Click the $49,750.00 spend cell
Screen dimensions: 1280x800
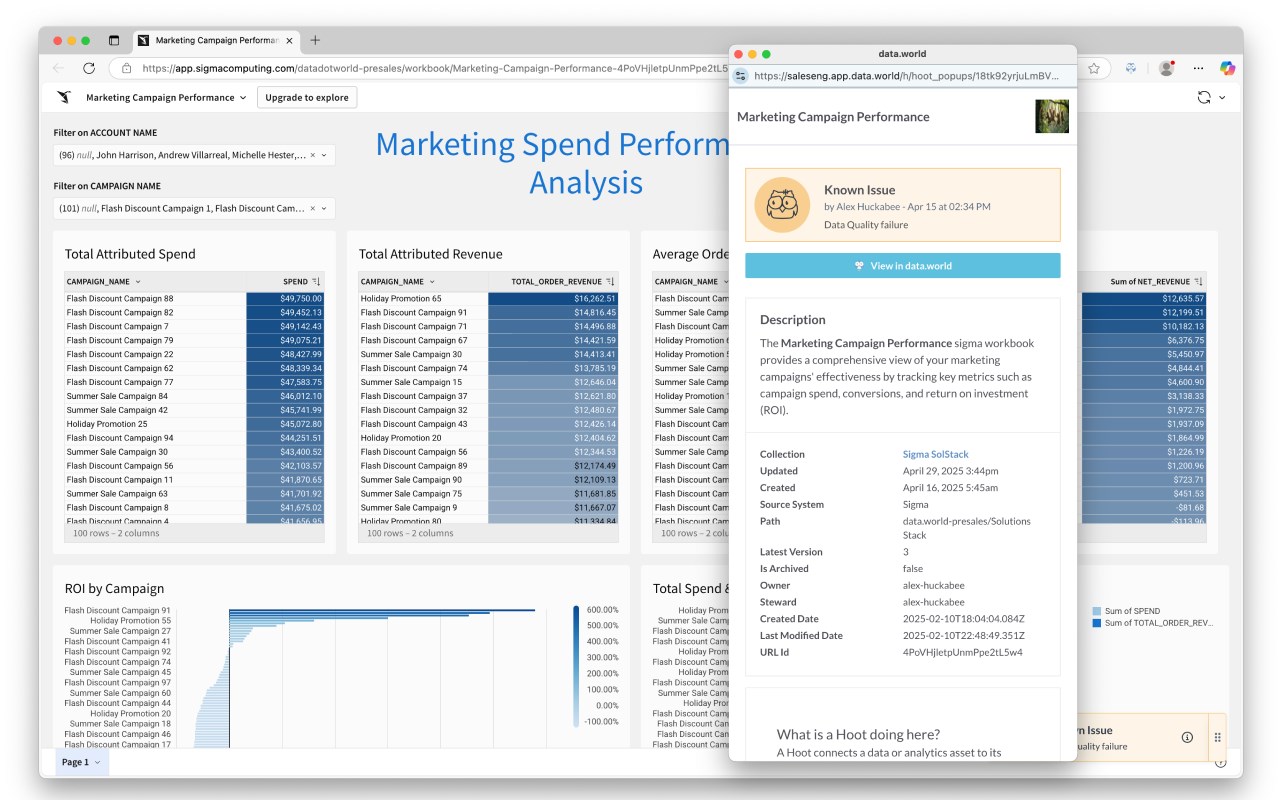pos(285,299)
